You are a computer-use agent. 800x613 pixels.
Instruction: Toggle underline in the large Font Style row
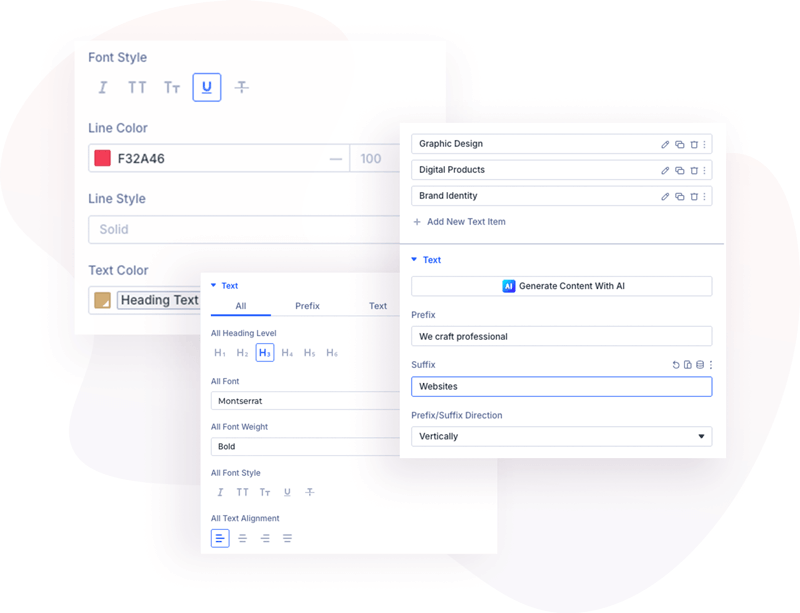pos(207,88)
